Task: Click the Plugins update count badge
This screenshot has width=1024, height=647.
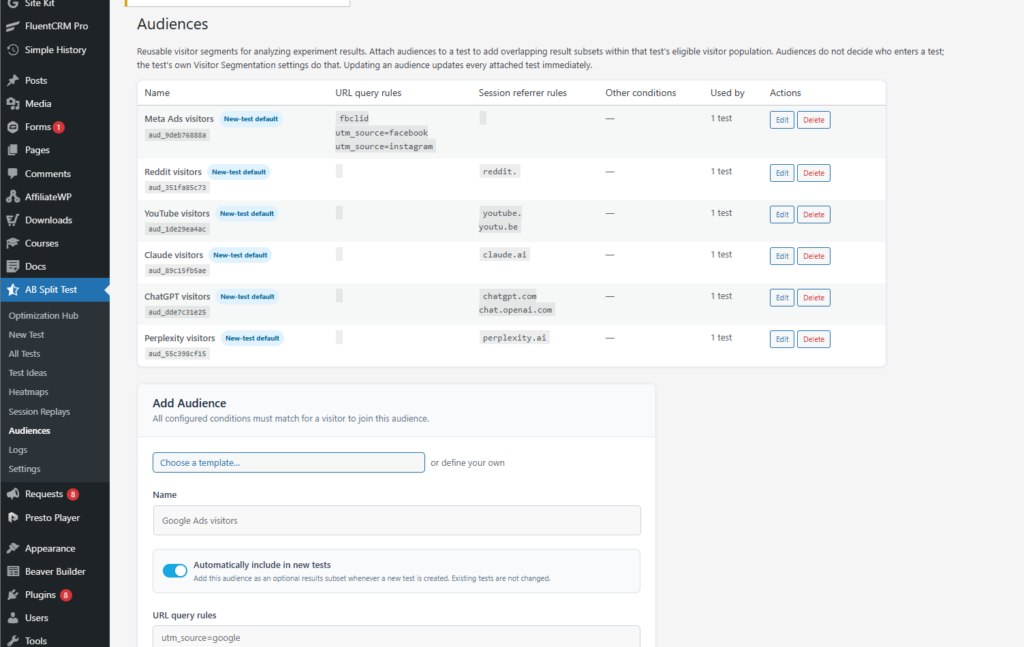Action: pyautogui.click(x=66, y=595)
